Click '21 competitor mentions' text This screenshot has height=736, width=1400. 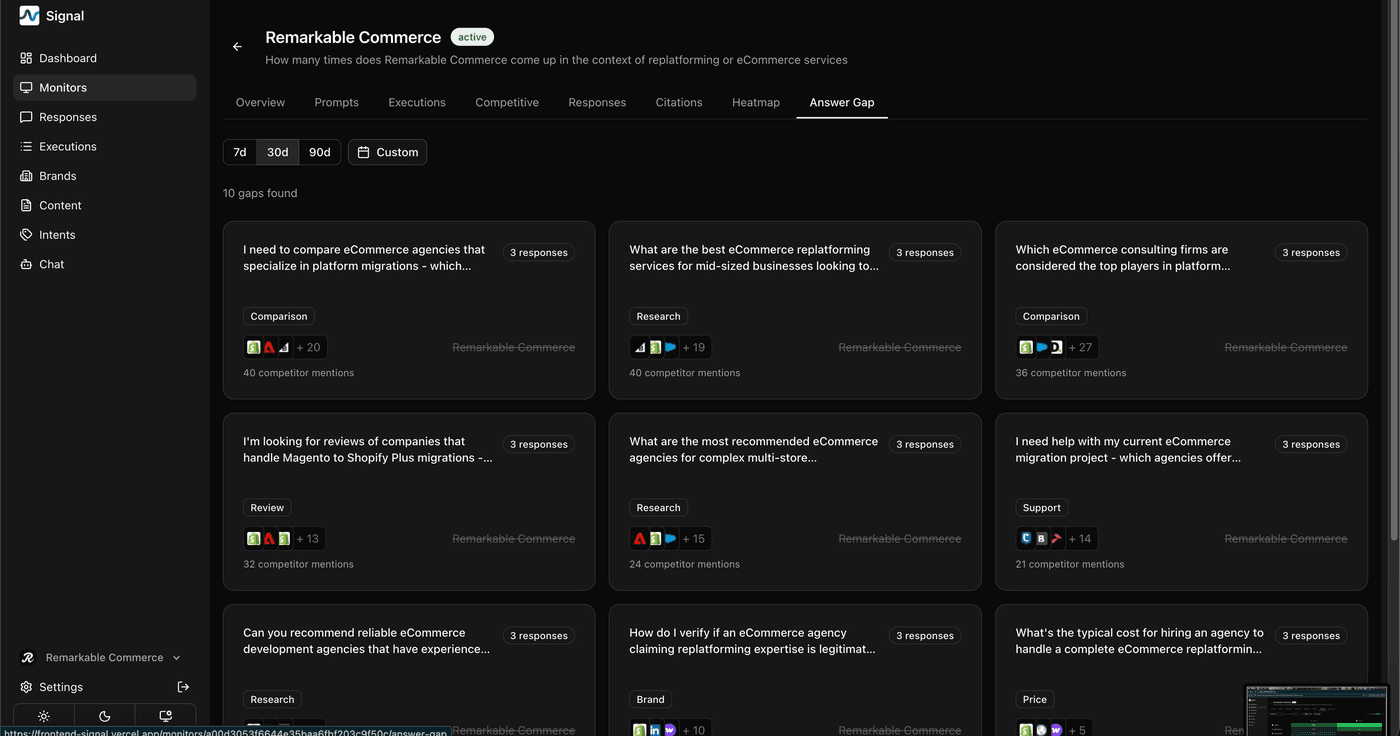1070,564
